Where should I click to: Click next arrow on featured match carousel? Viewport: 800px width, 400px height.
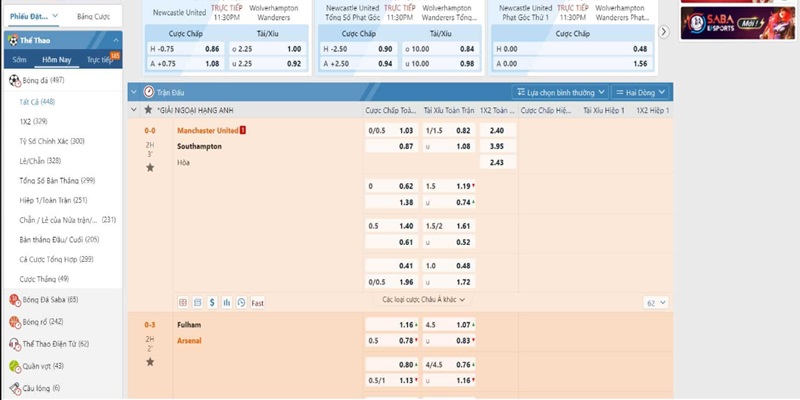663,32
